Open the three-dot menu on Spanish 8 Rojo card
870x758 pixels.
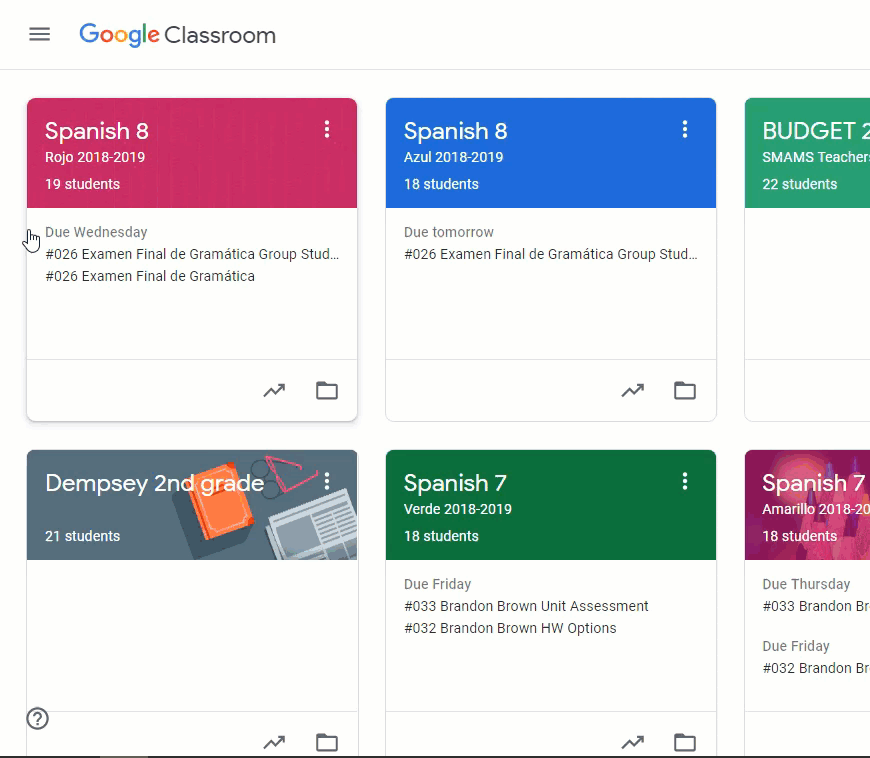click(x=327, y=129)
